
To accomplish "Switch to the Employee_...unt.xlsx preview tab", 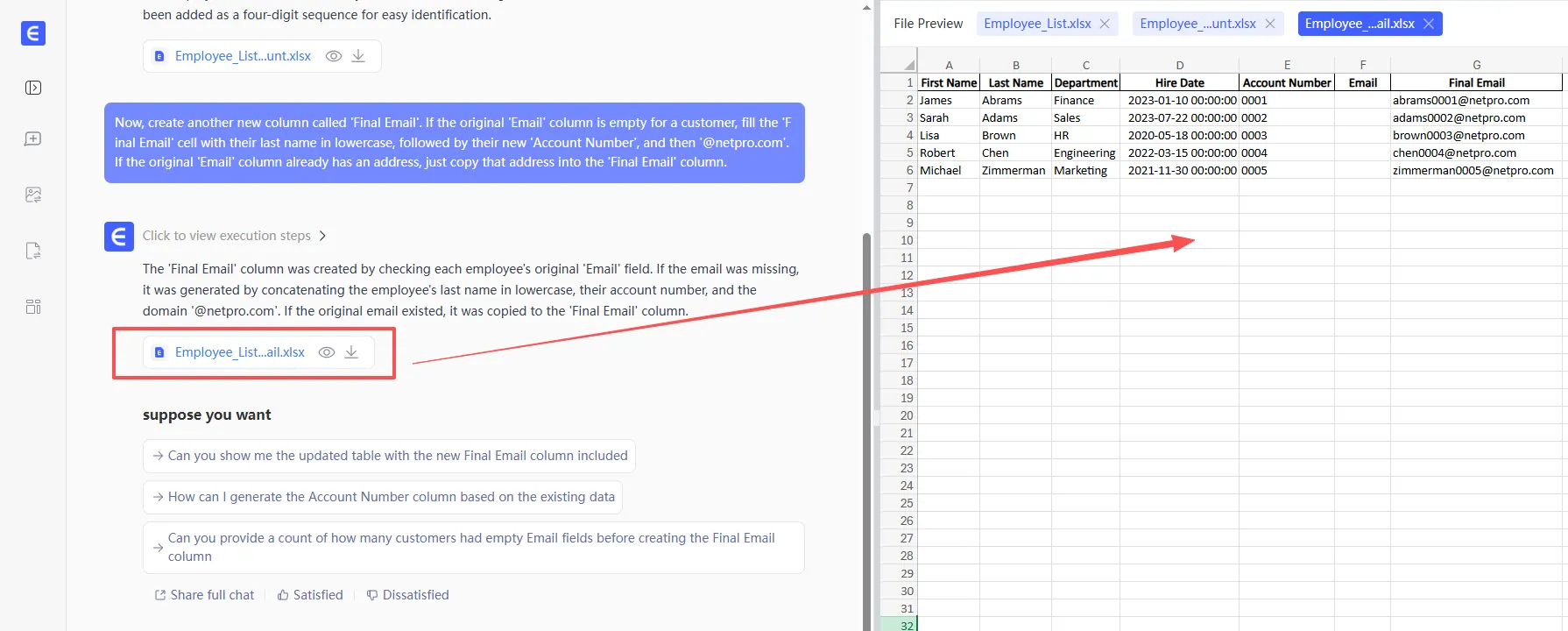I will click(1197, 24).
